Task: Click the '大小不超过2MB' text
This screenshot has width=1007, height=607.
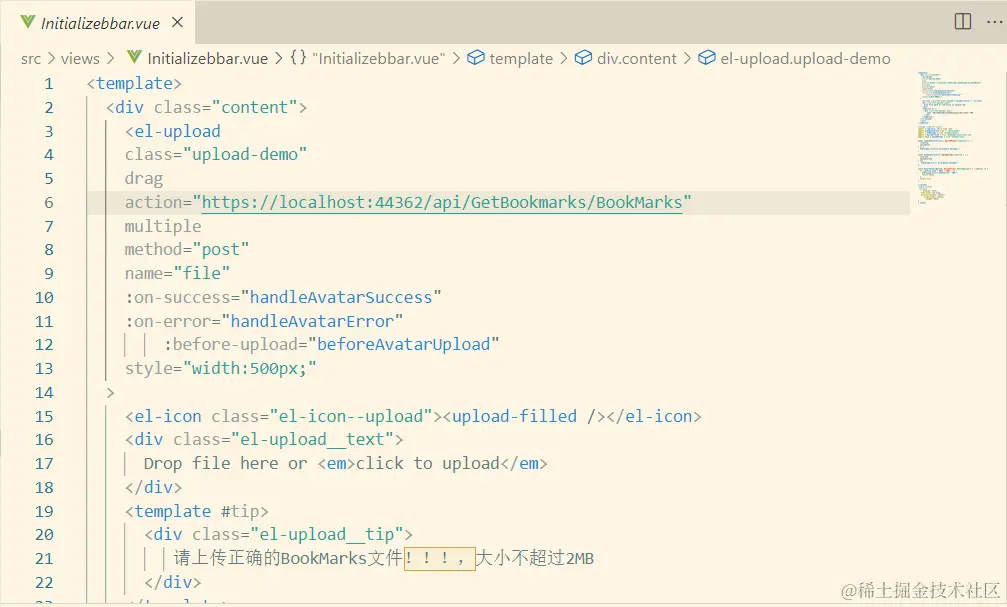Action: [535, 558]
